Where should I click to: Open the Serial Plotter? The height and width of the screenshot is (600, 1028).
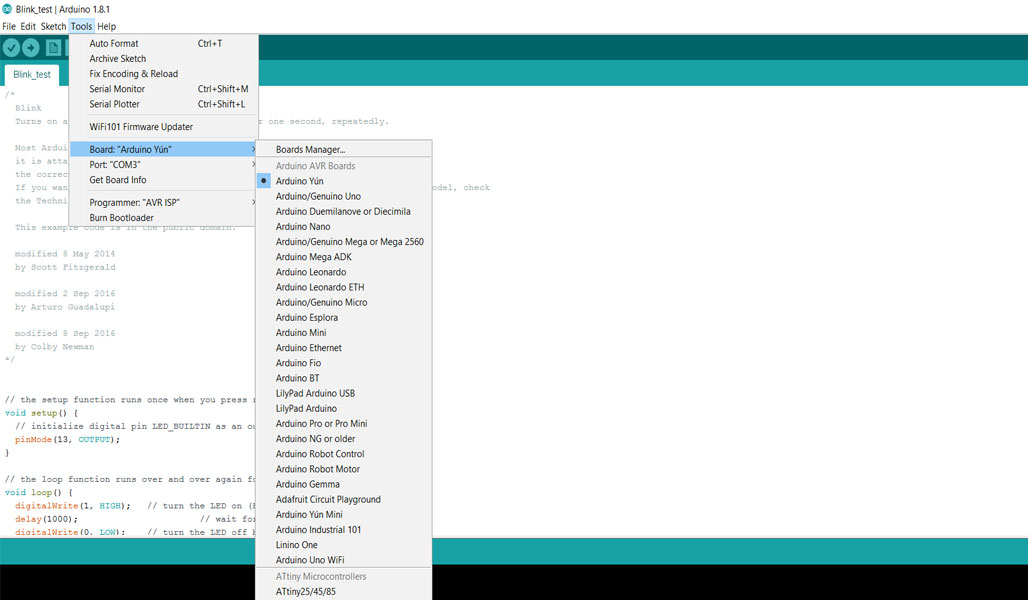point(163,104)
